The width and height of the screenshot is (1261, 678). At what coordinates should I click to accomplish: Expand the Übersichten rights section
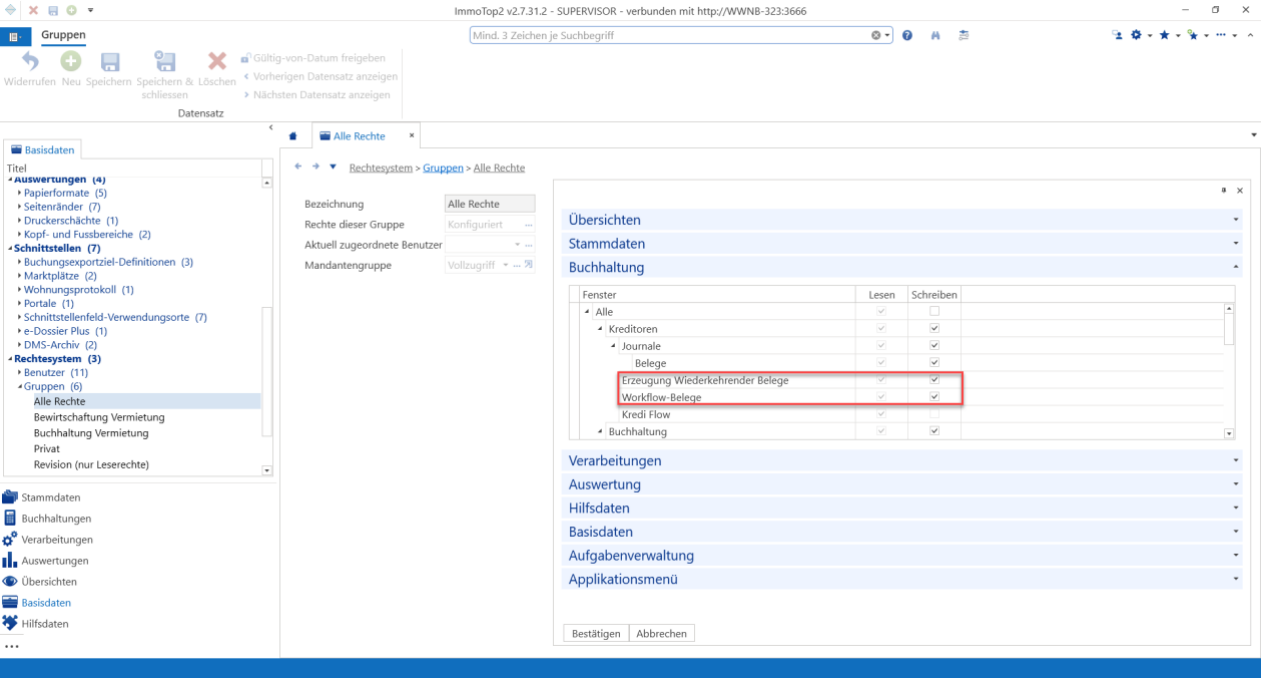coord(901,220)
